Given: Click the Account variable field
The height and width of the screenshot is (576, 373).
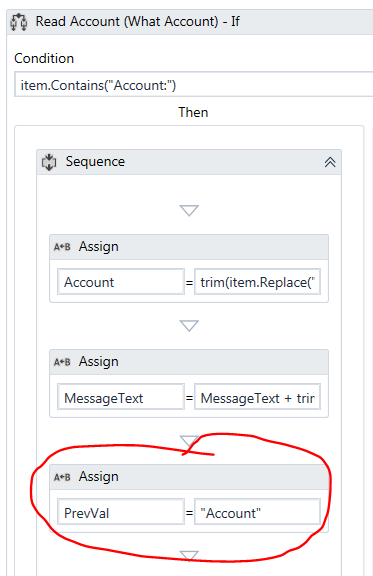Looking at the screenshot, I should pyautogui.click(x=121, y=282).
